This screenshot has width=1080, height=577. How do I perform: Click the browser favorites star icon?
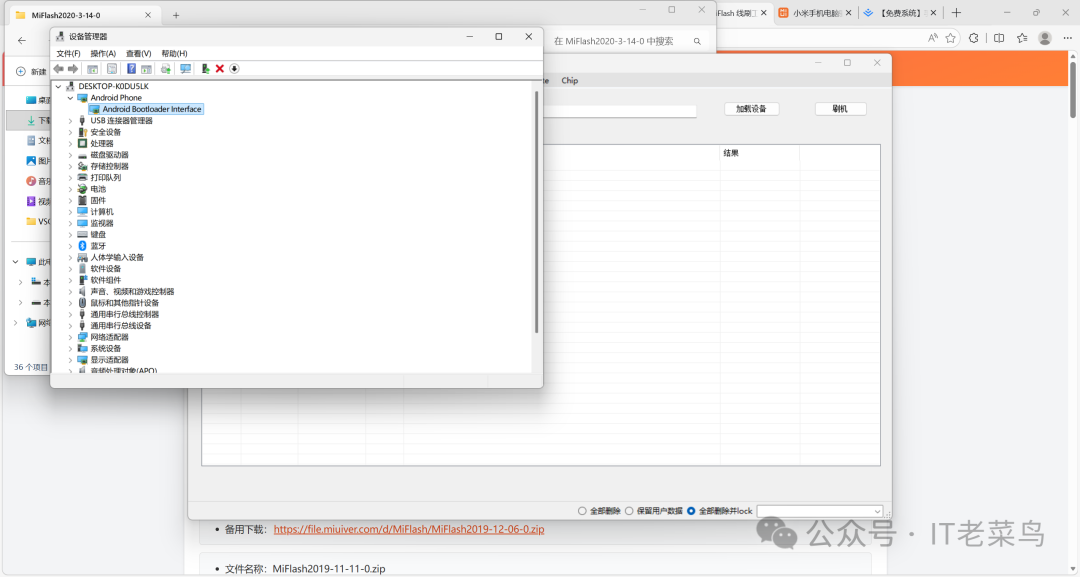pos(951,38)
